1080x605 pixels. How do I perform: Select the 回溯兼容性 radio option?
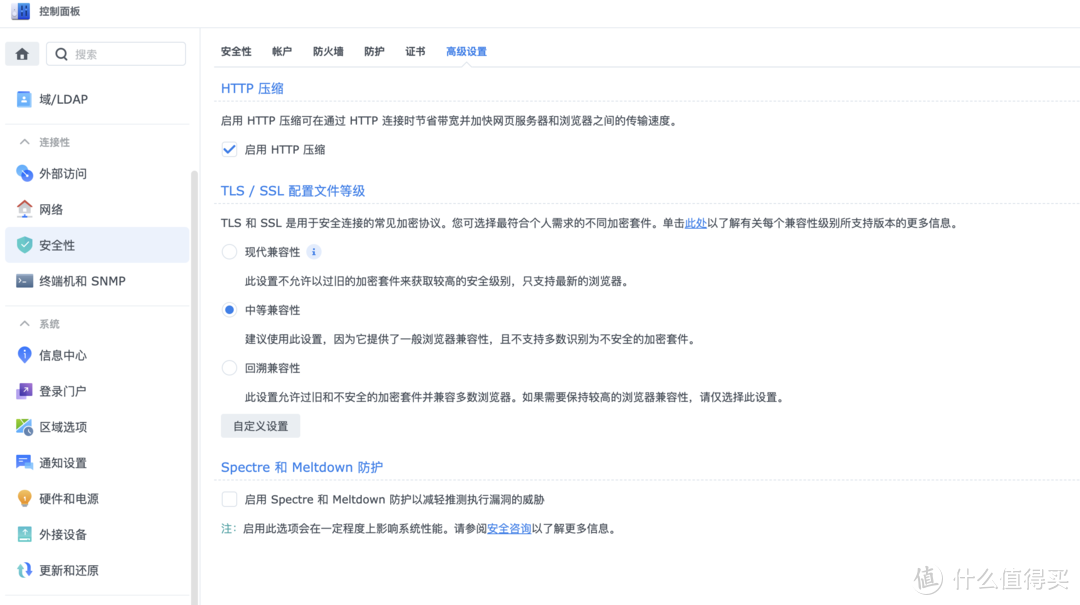point(228,367)
